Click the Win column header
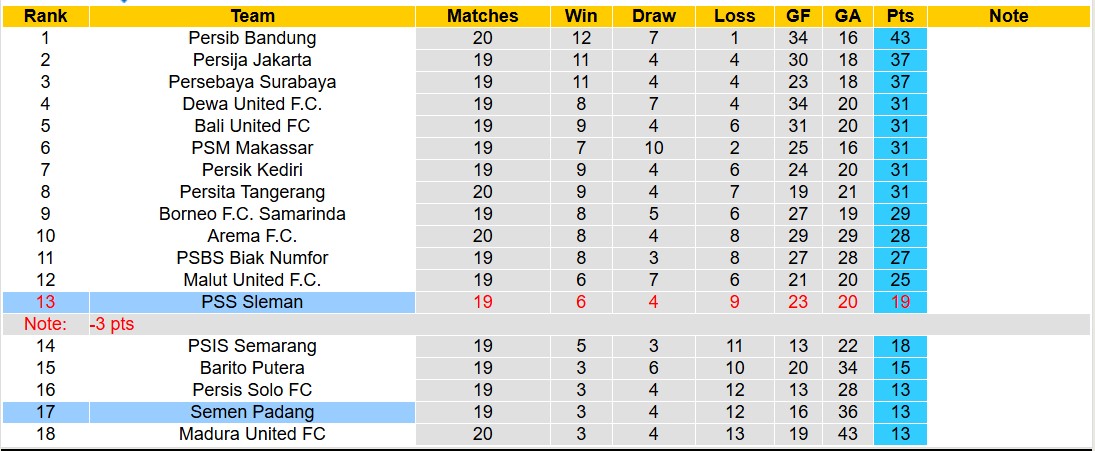Screen dimensions: 1095x451 tap(581, 16)
